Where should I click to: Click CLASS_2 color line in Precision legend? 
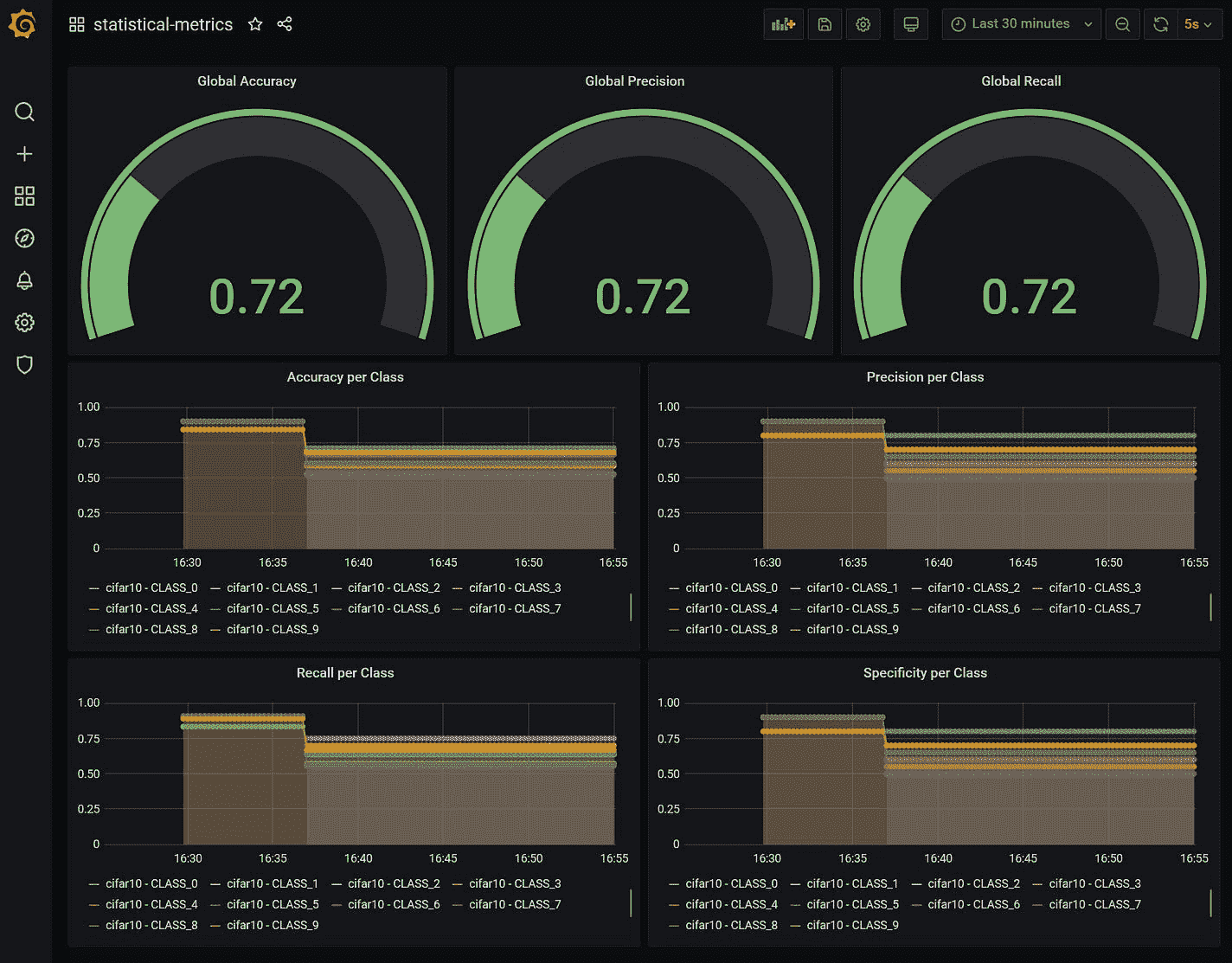tap(916, 588)
